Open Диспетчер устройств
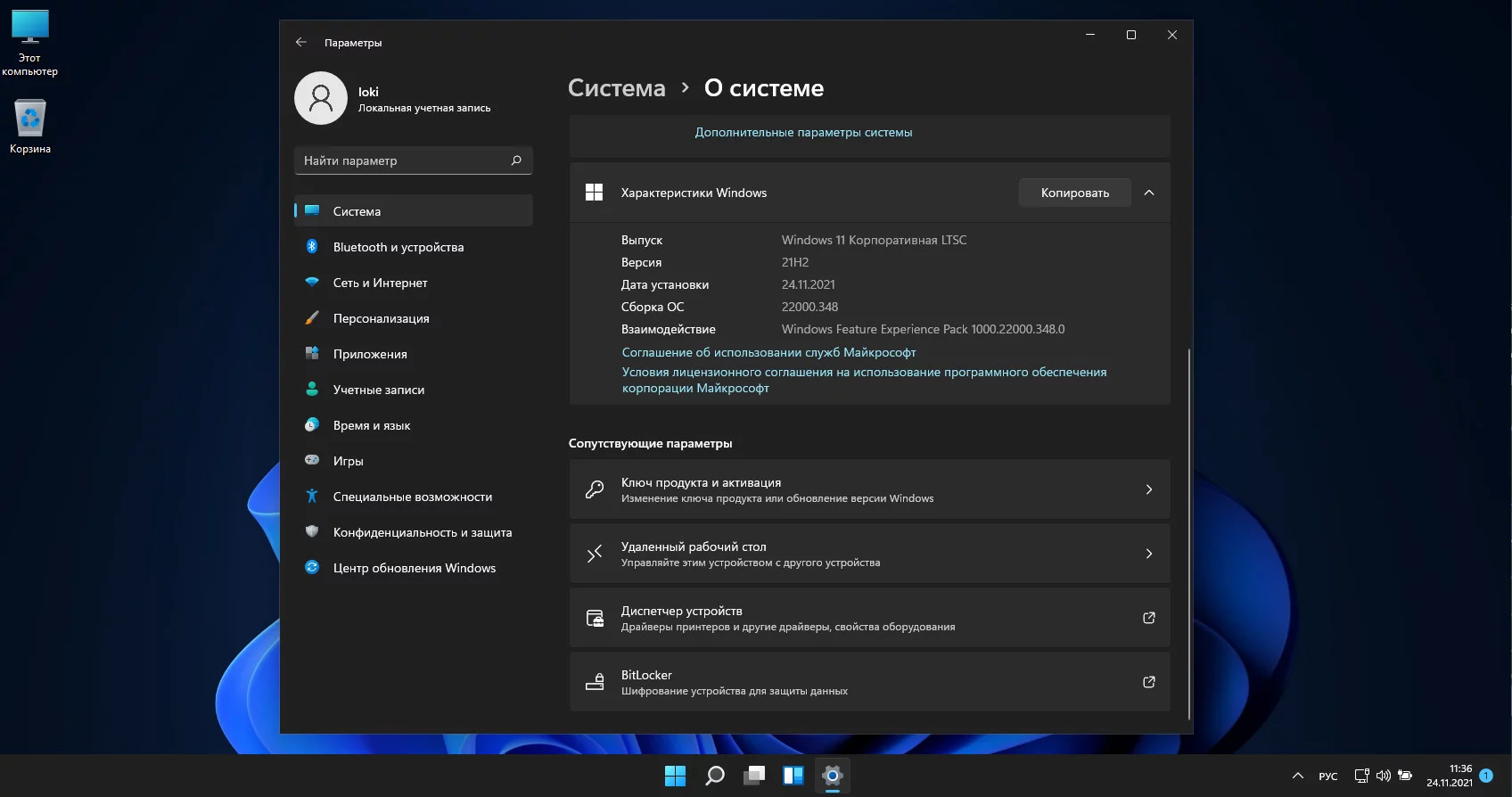Image resolution: width=1512 pixels, height=797 pixels. click(x=869, y=618)
